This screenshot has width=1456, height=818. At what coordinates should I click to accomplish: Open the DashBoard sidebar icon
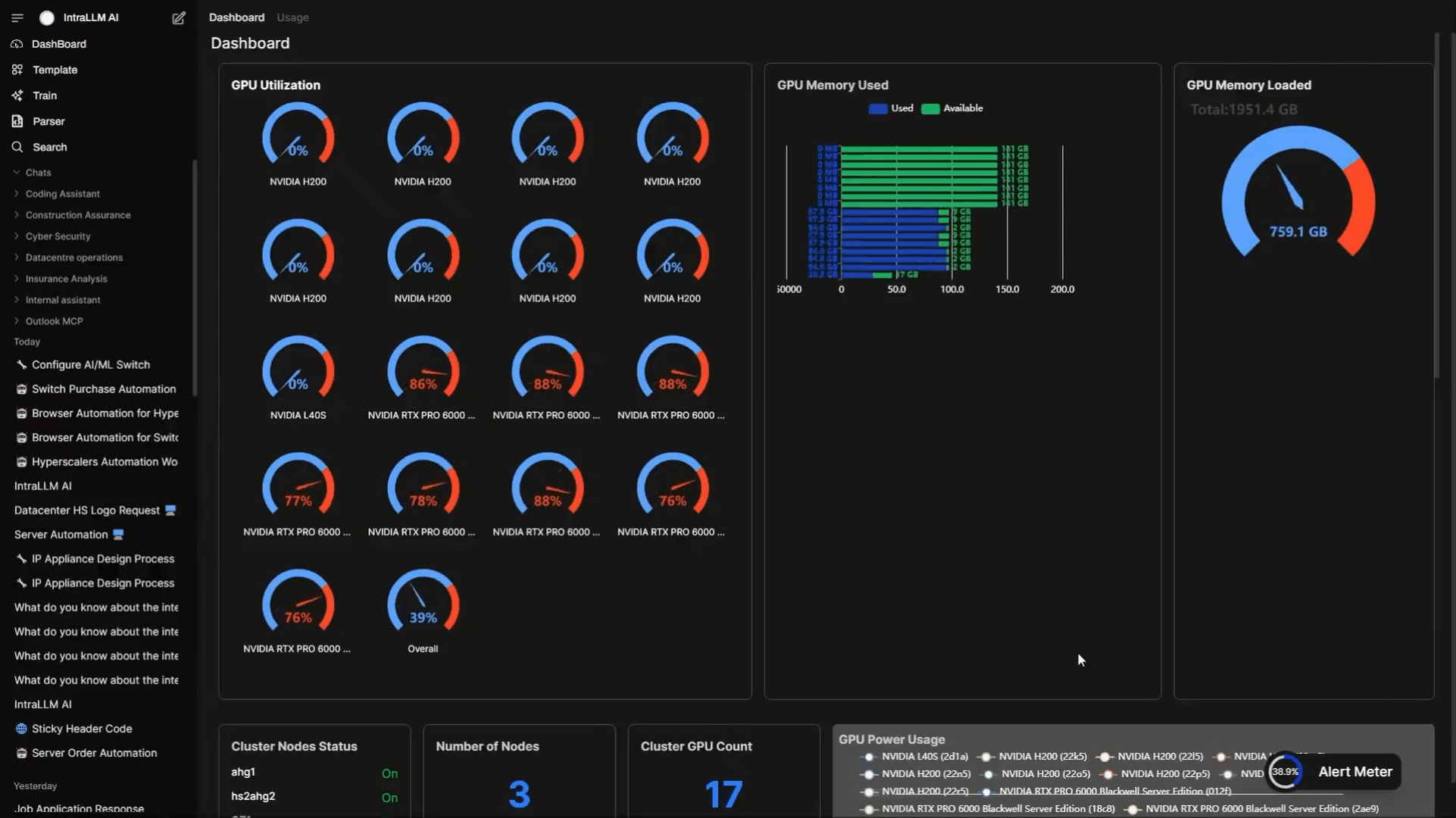(17, 44)
